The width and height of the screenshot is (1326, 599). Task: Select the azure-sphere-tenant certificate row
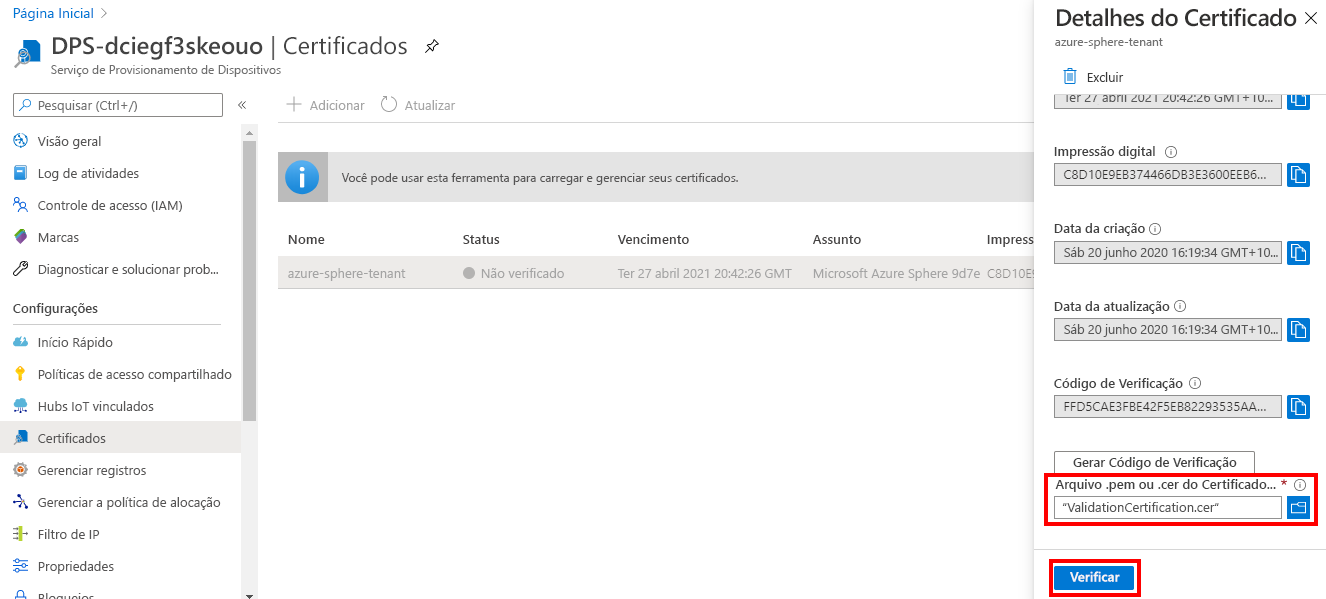click(x=656, y=273)
